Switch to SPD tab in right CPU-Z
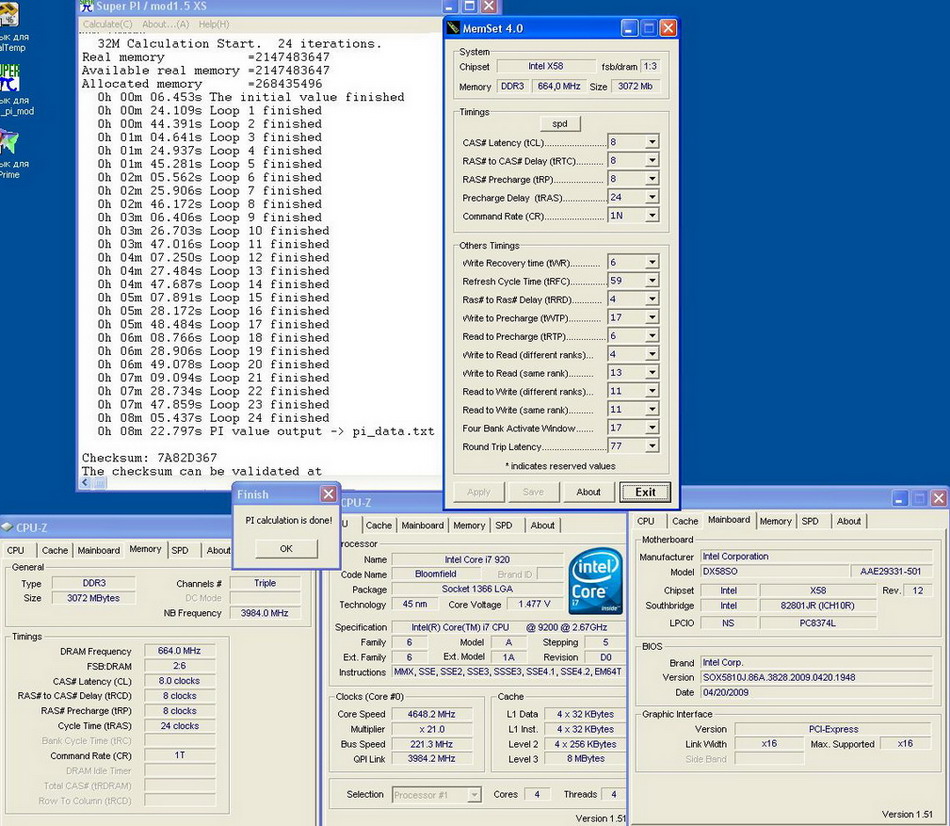 pos(810,521)
